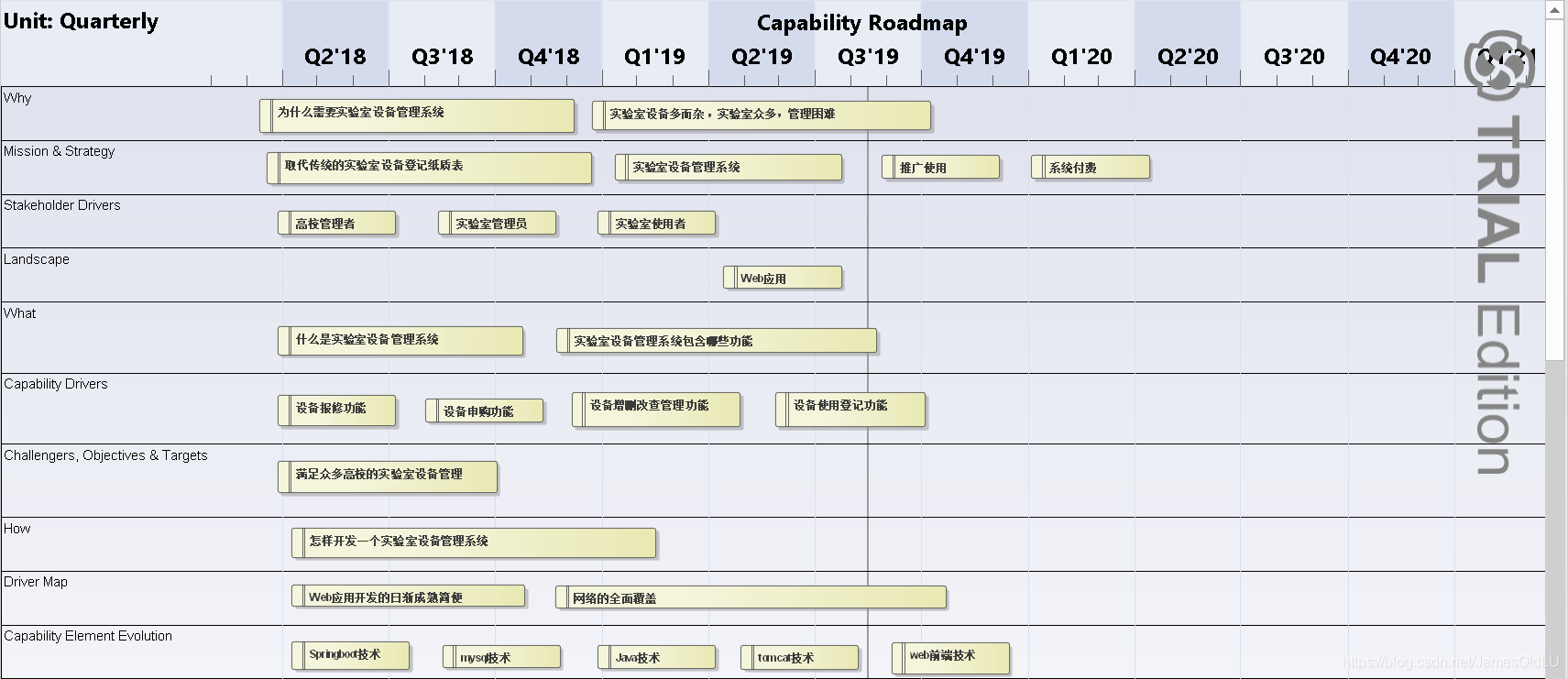1568x679 pixels.
Task: Click the What row label
Action: click(20, 313)
